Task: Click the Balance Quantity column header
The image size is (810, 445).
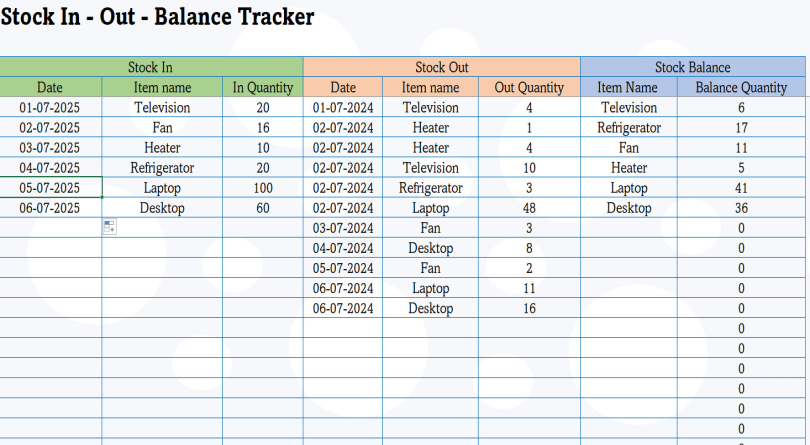Action: (x=741, y=87)
